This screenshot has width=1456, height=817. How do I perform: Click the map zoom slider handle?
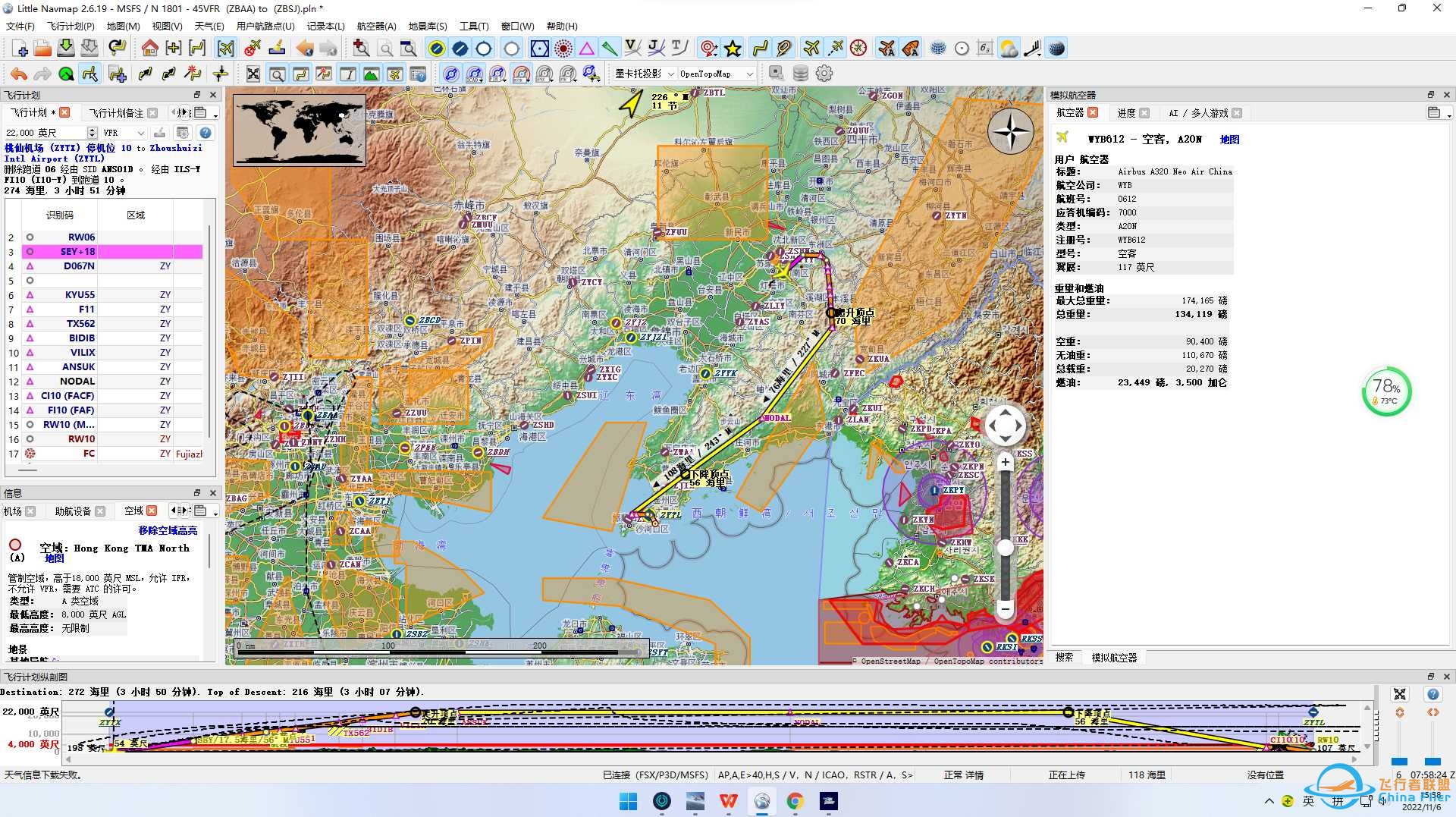click(1006, 548)
